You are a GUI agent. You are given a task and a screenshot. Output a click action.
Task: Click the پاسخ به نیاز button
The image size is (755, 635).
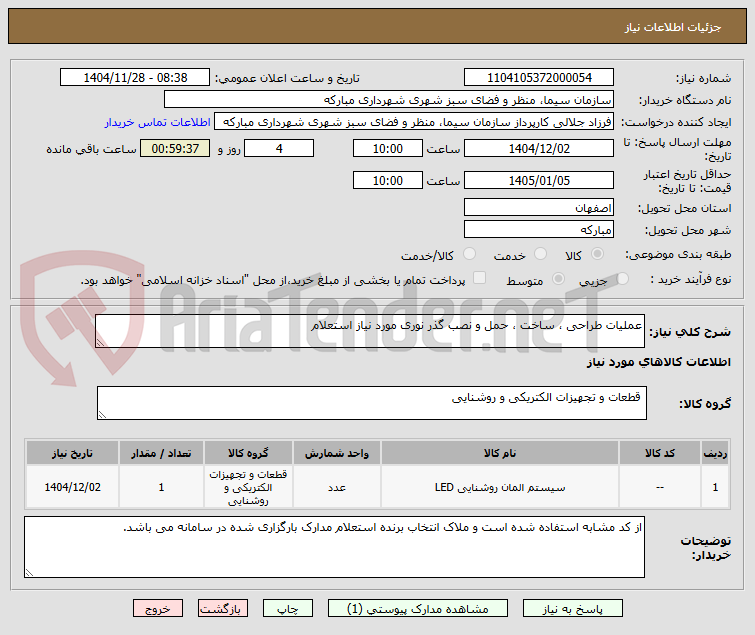pyautogui.click(x=573, y=609)
